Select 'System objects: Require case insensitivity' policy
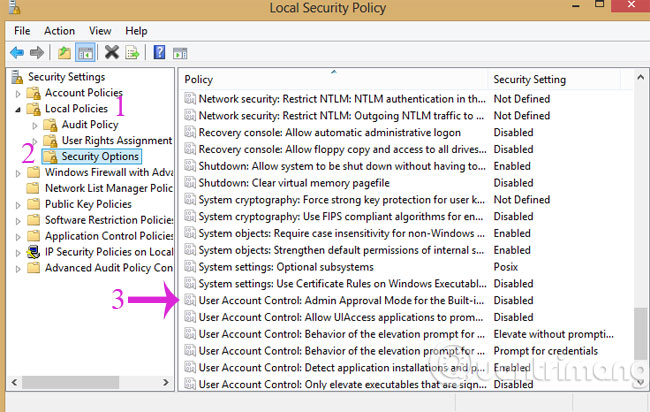 click(342, 233)
